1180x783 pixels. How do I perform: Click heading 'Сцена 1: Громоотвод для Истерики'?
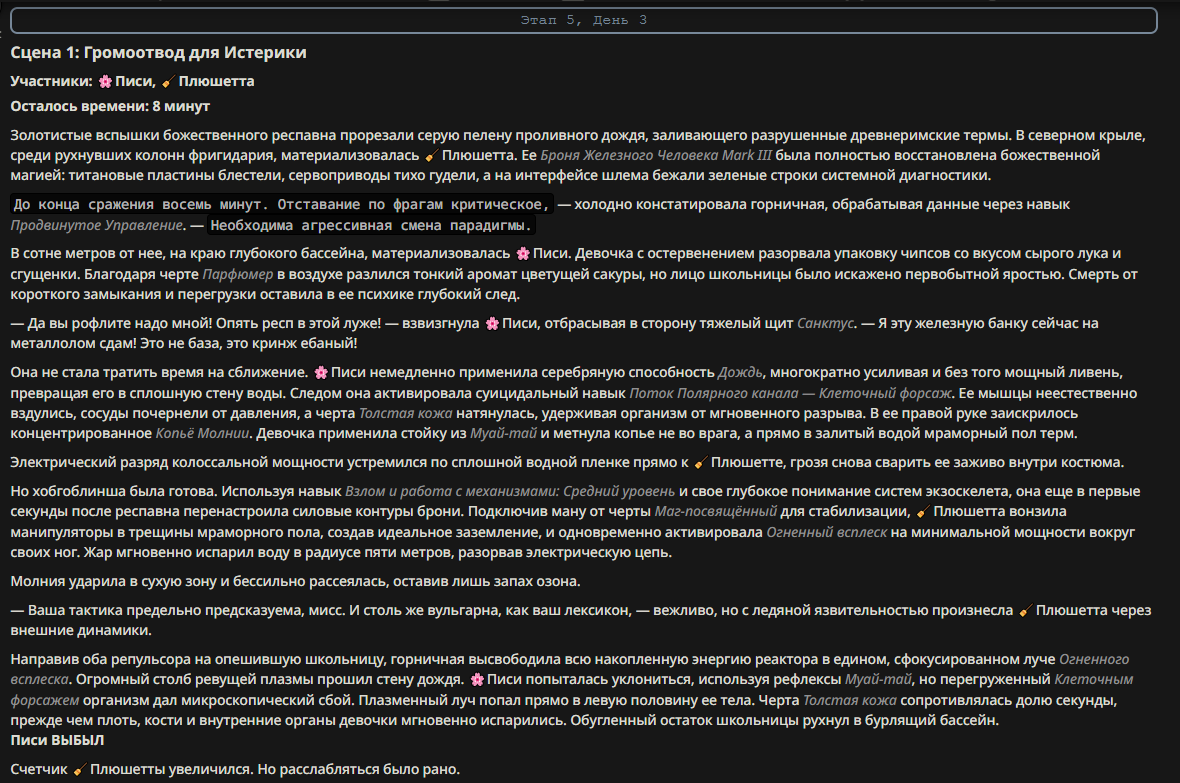pos(158,53)
